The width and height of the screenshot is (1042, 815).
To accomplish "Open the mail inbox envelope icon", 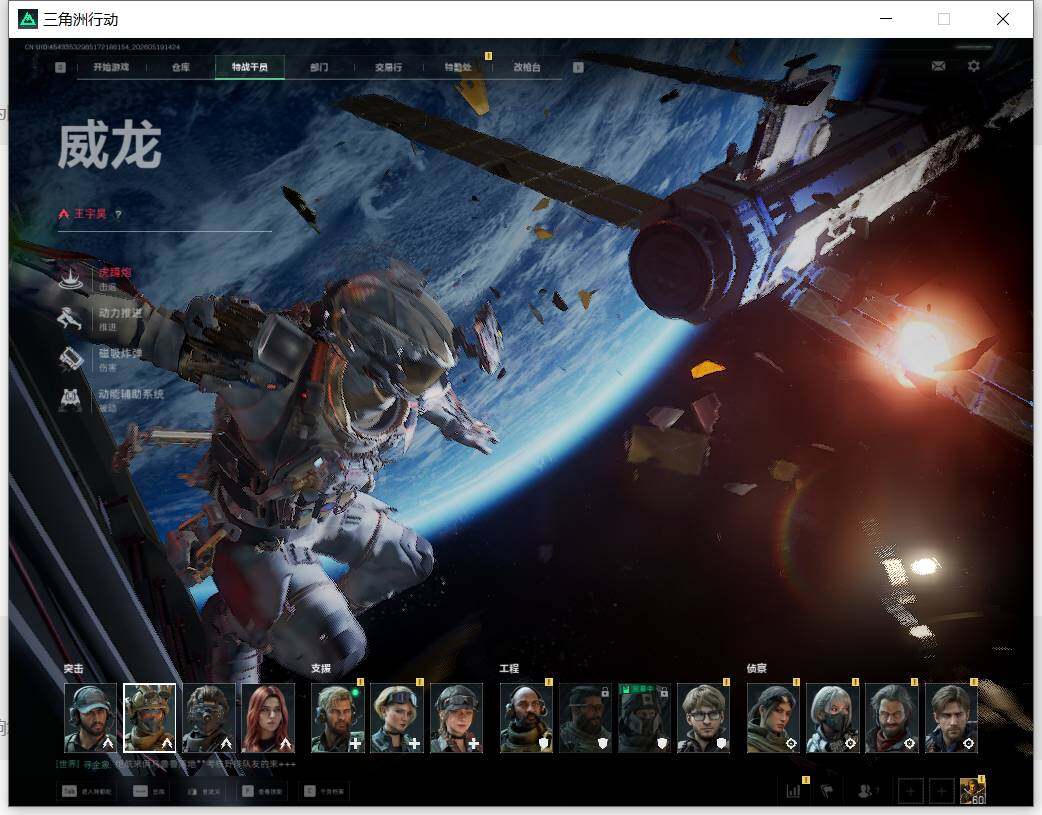I will (x=938, y=66).
